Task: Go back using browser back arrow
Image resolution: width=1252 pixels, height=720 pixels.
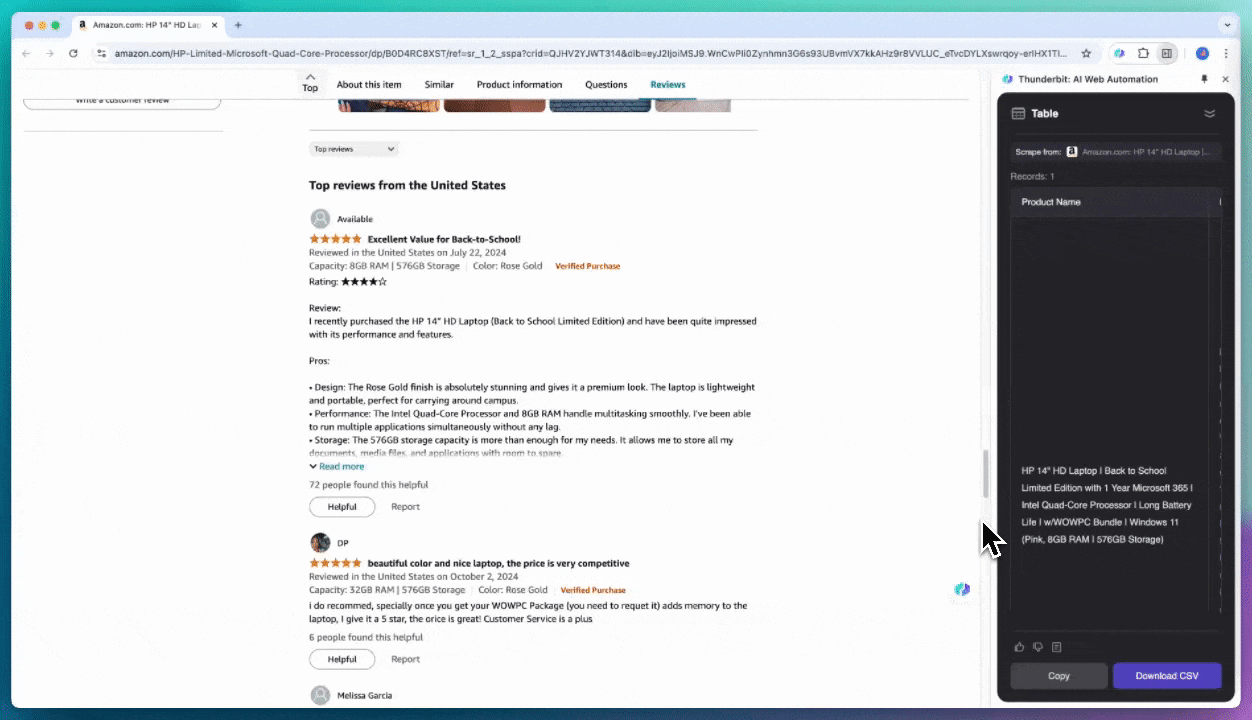Action: coord(27,53)
